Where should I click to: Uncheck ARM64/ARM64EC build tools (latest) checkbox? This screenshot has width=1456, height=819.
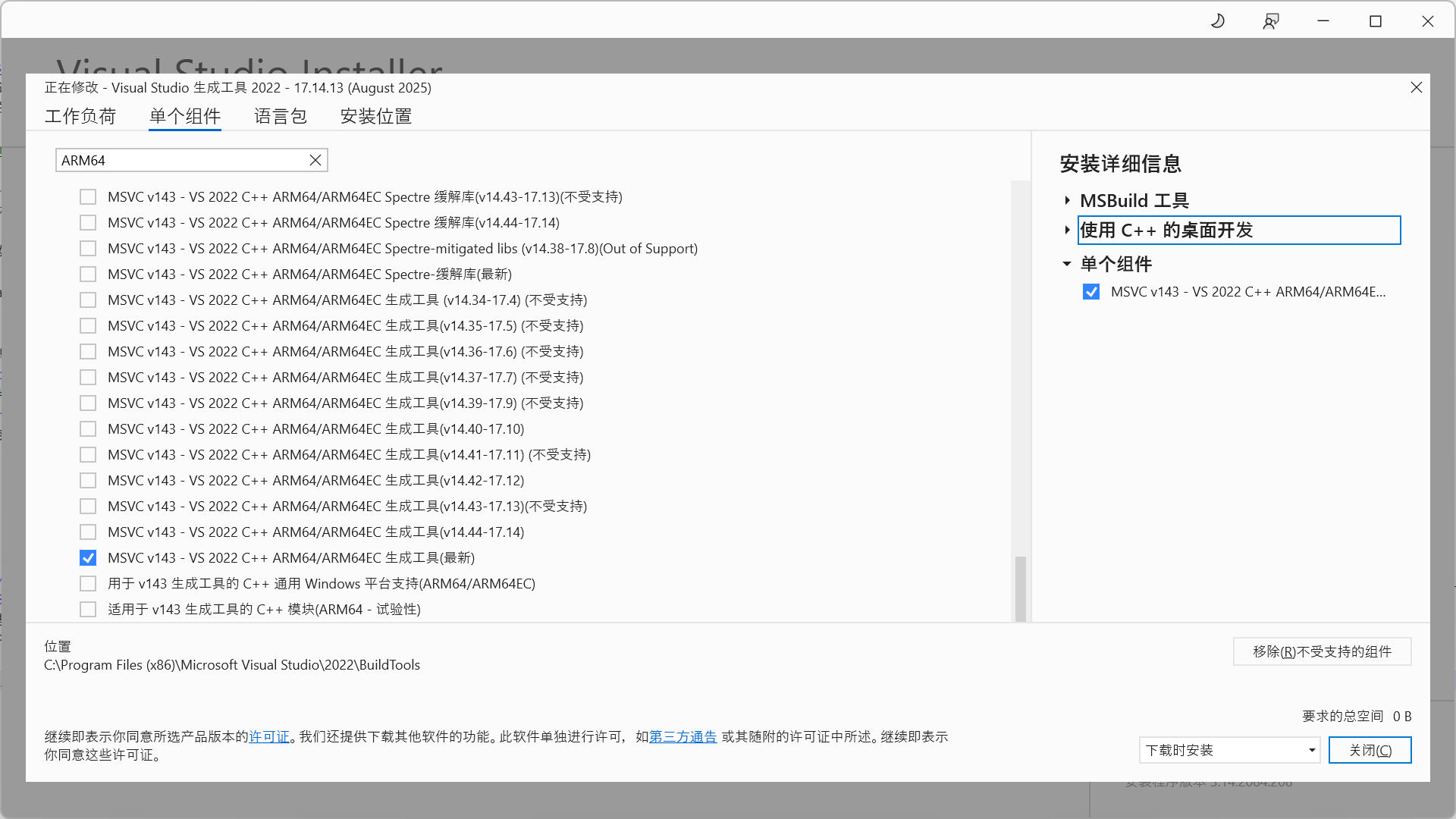(88, 558)
